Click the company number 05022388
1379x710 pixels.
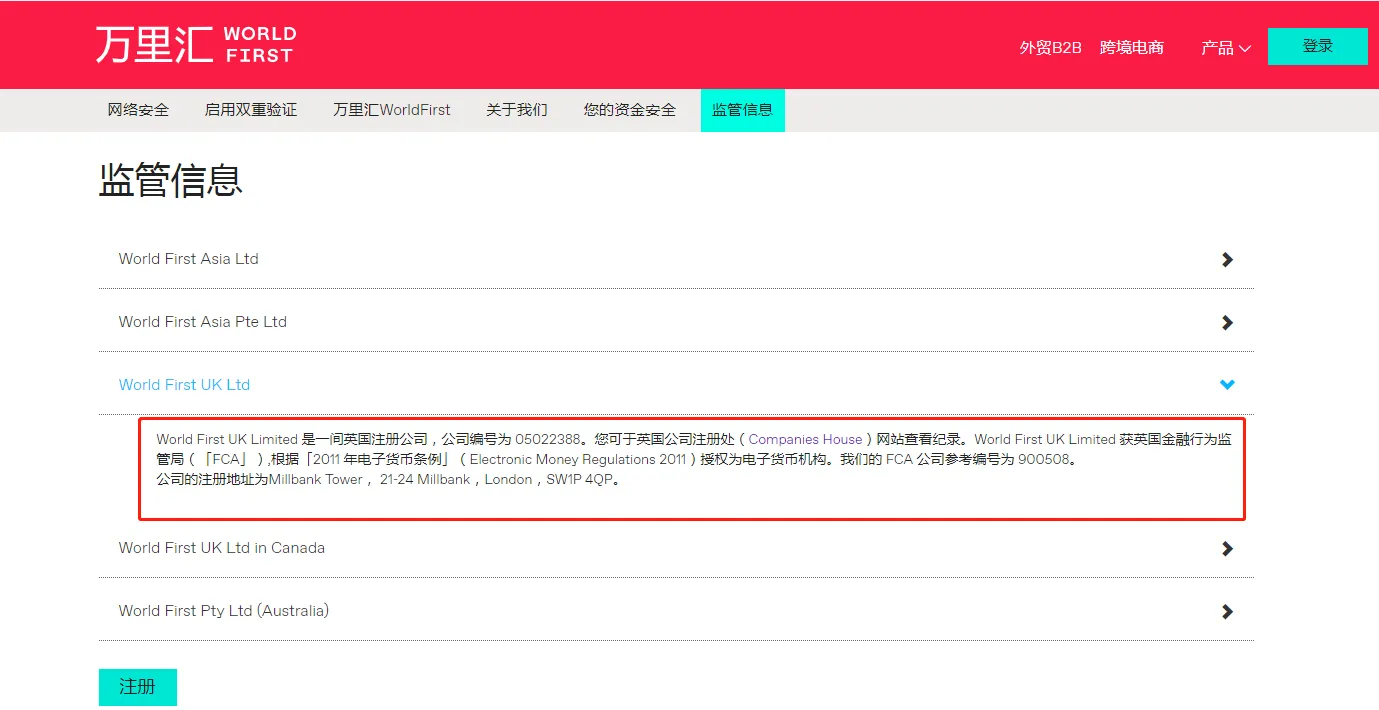[548, 439]
